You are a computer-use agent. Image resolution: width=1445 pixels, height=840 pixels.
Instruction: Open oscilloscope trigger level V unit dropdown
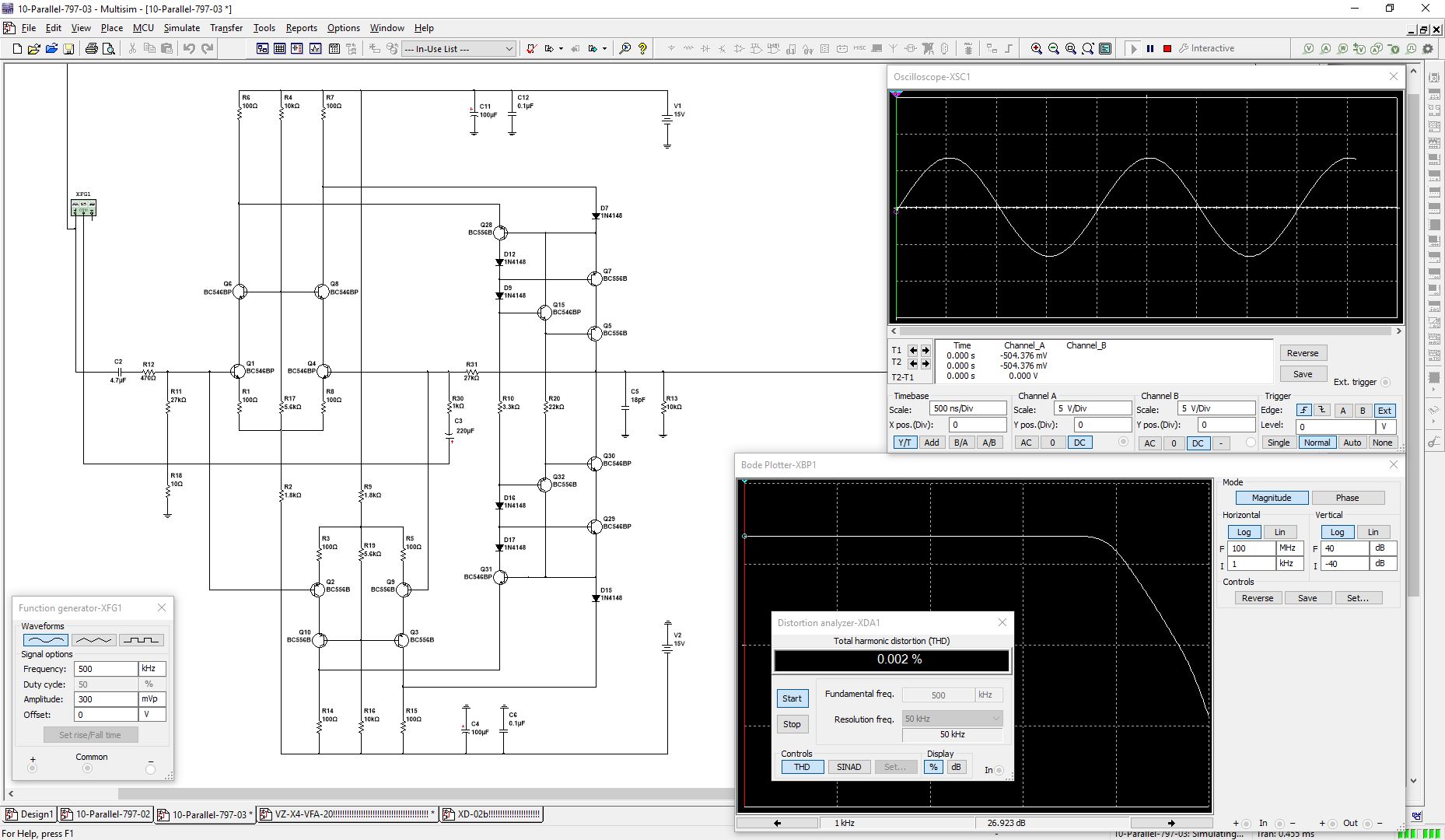[1384, 426]
